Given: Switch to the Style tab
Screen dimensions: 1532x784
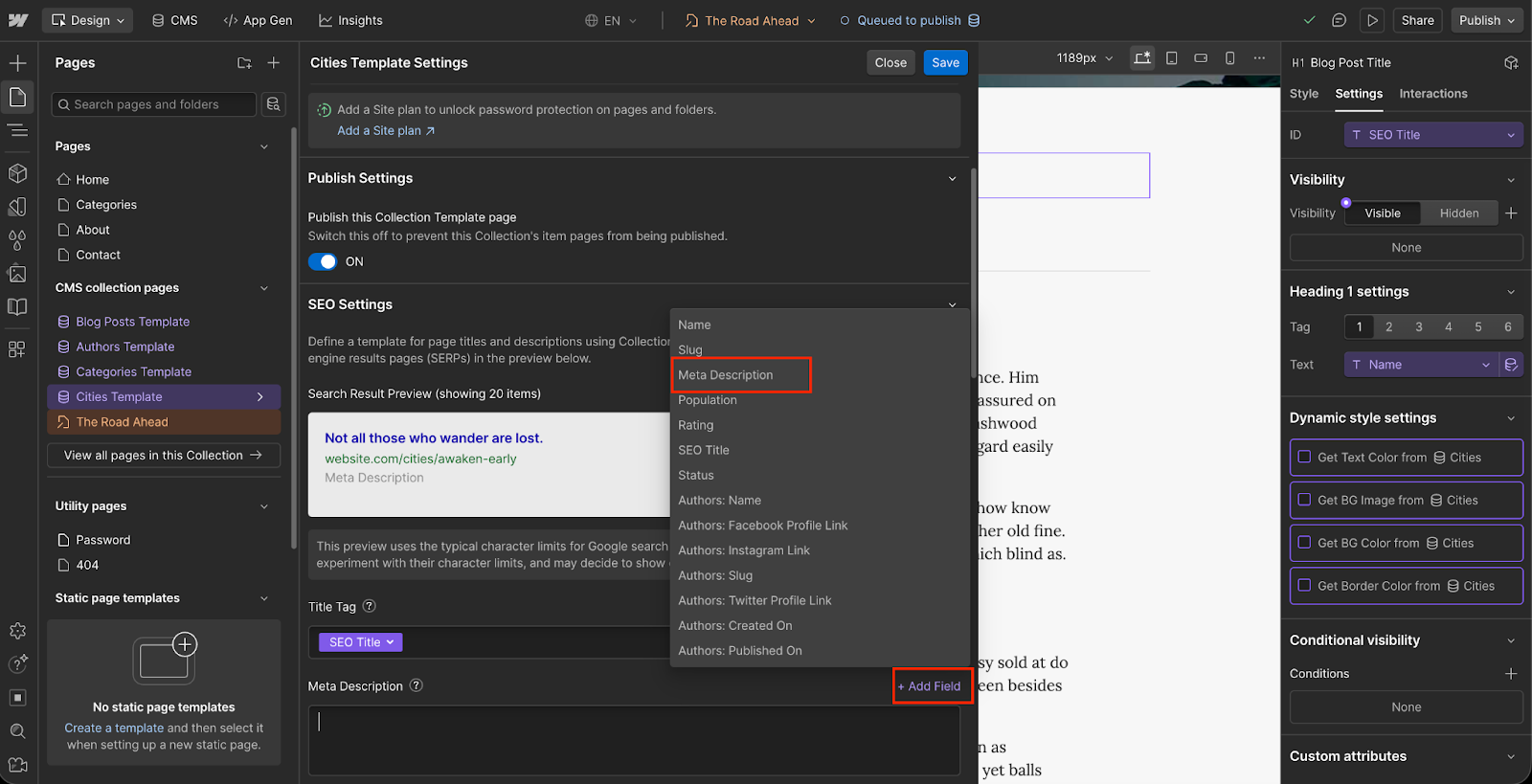Looking at the screenshot, I should 1304,94.
